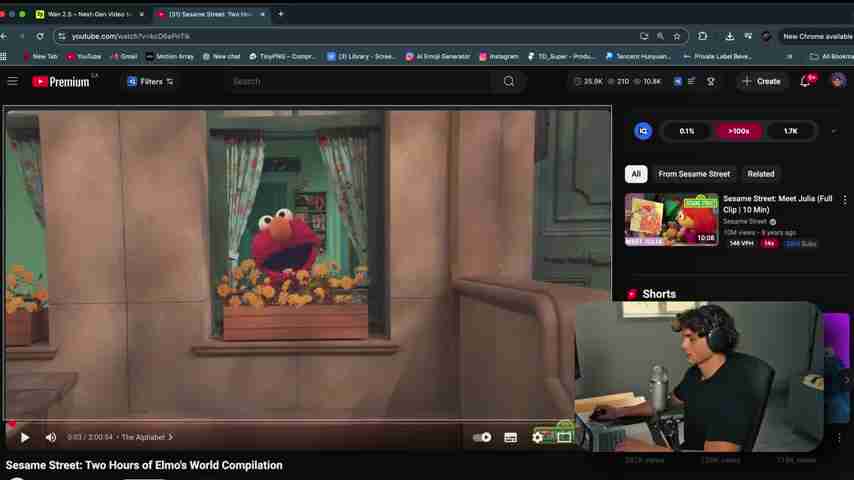Go back in Chrome
Image resolution: width=854 pixels, height=480 pixels.
(x=4, y=36)
